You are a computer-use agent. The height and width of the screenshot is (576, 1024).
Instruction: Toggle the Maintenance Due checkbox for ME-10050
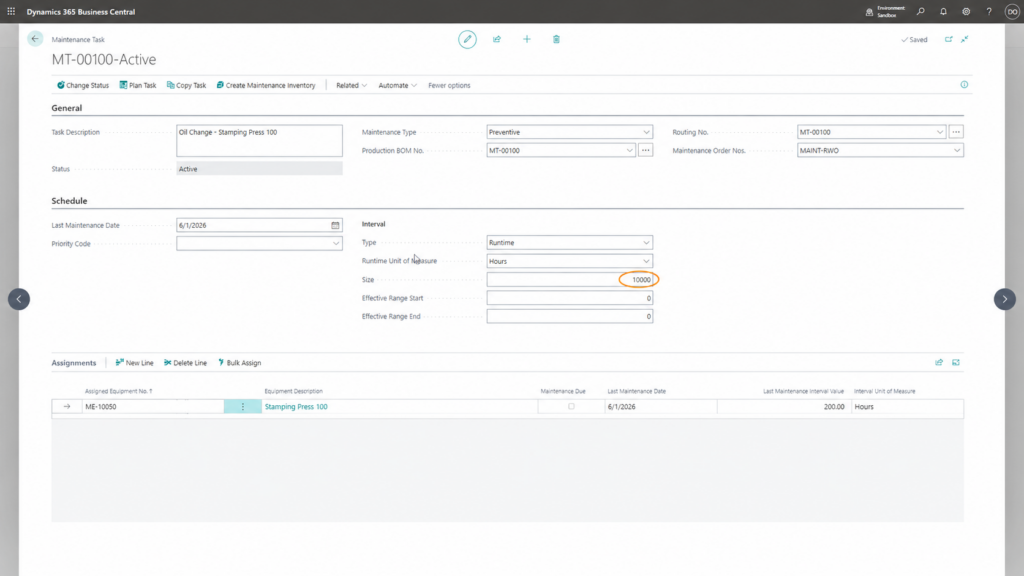click(571, 406)
